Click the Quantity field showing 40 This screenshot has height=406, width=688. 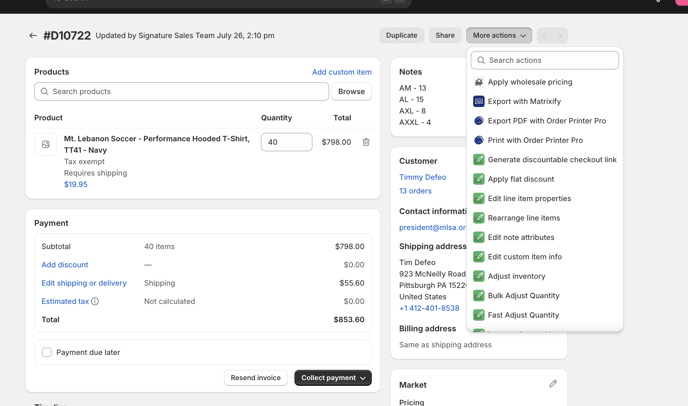286,142
